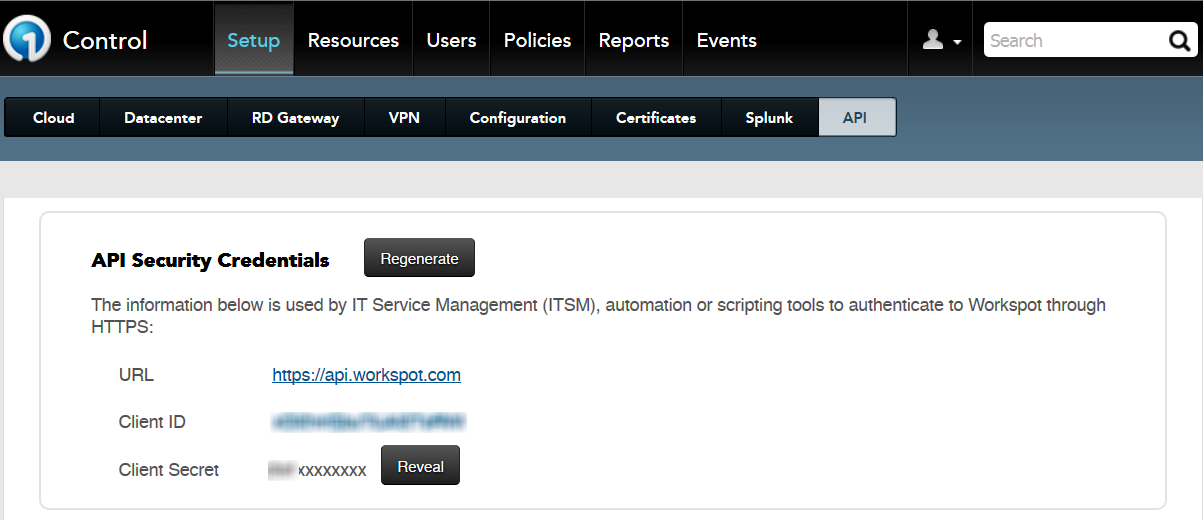Viewport: 1203px width, 520px height.
Task: Select the RD Gateway tab
Action: tap(295, 117)
